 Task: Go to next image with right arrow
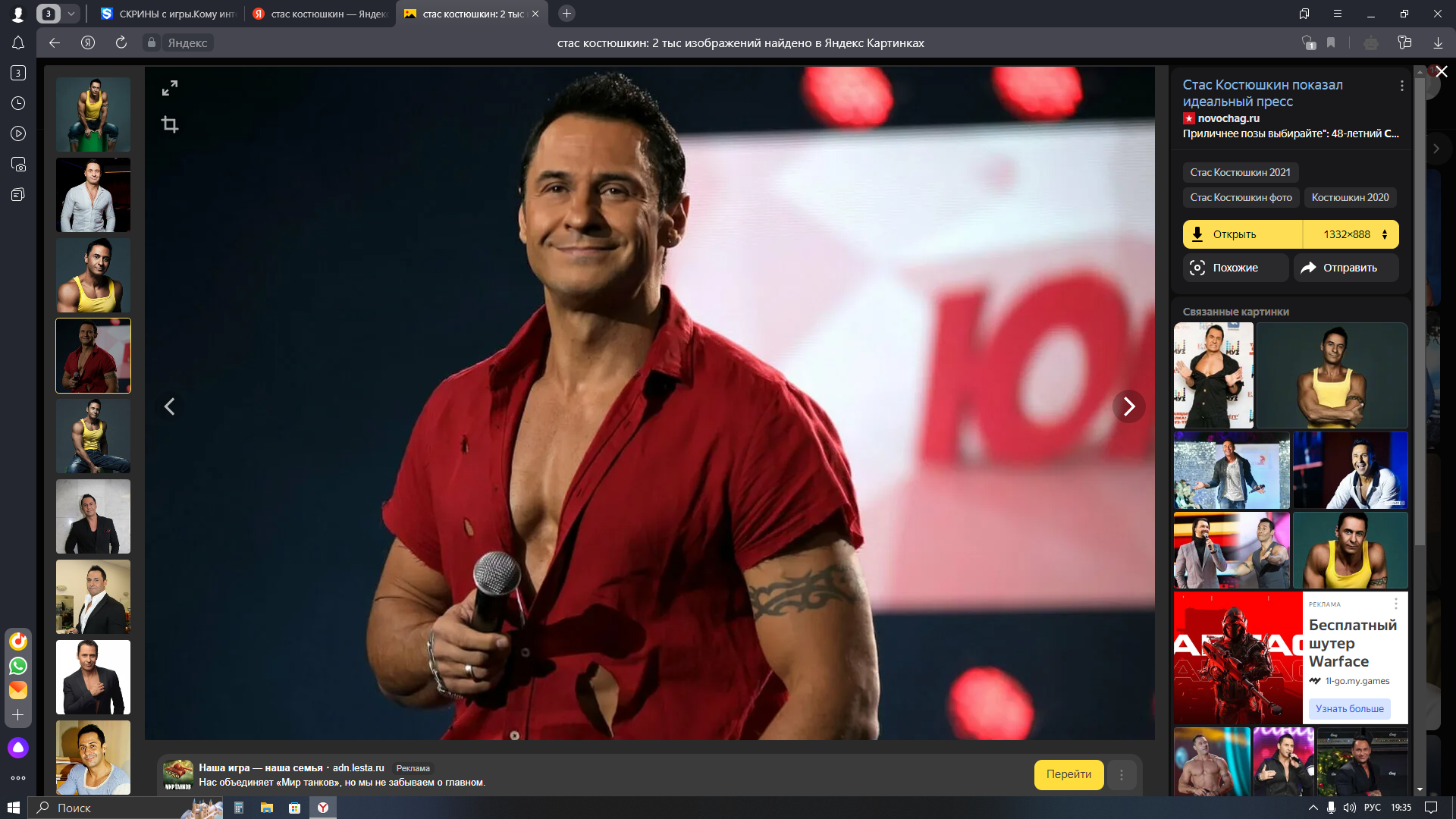pyautogui.click(x=1128, y=406)
